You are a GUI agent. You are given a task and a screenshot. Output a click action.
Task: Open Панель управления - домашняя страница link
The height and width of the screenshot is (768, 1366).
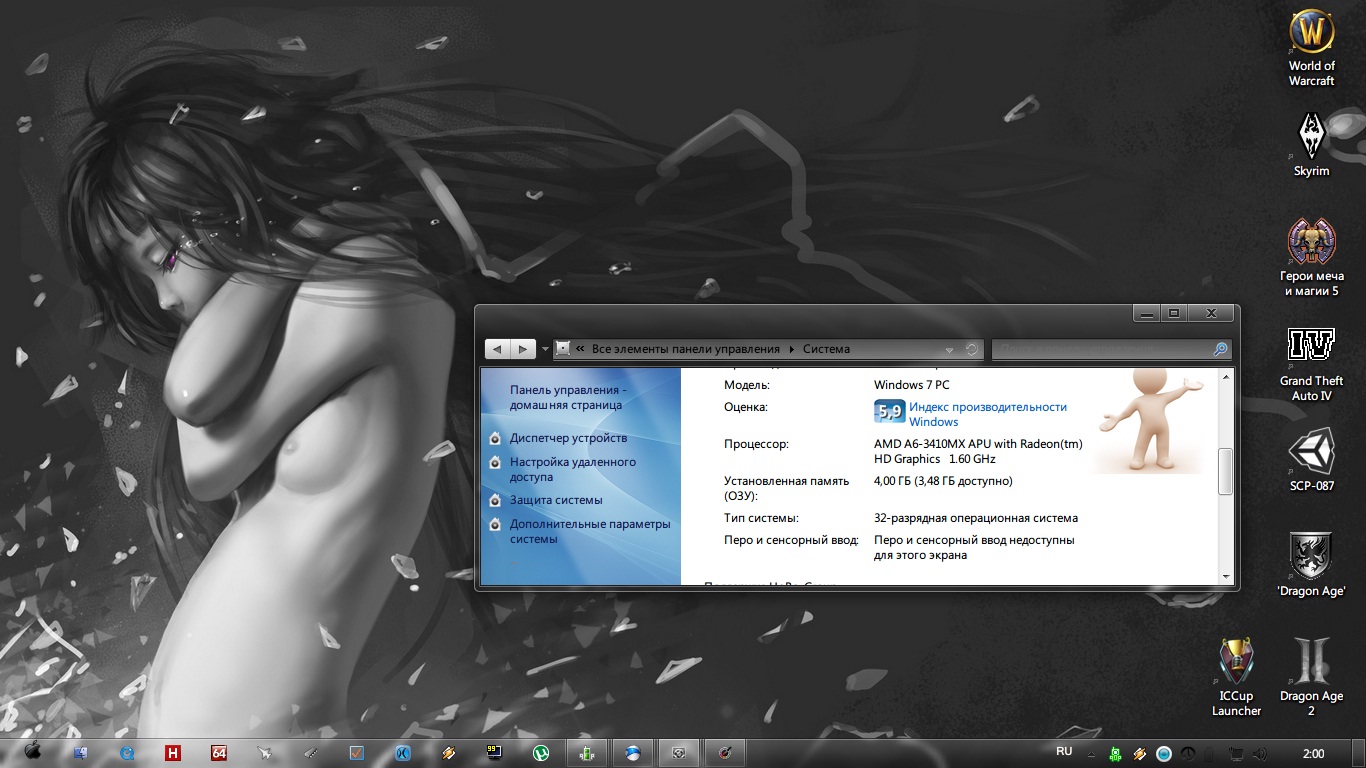[567, 398]
